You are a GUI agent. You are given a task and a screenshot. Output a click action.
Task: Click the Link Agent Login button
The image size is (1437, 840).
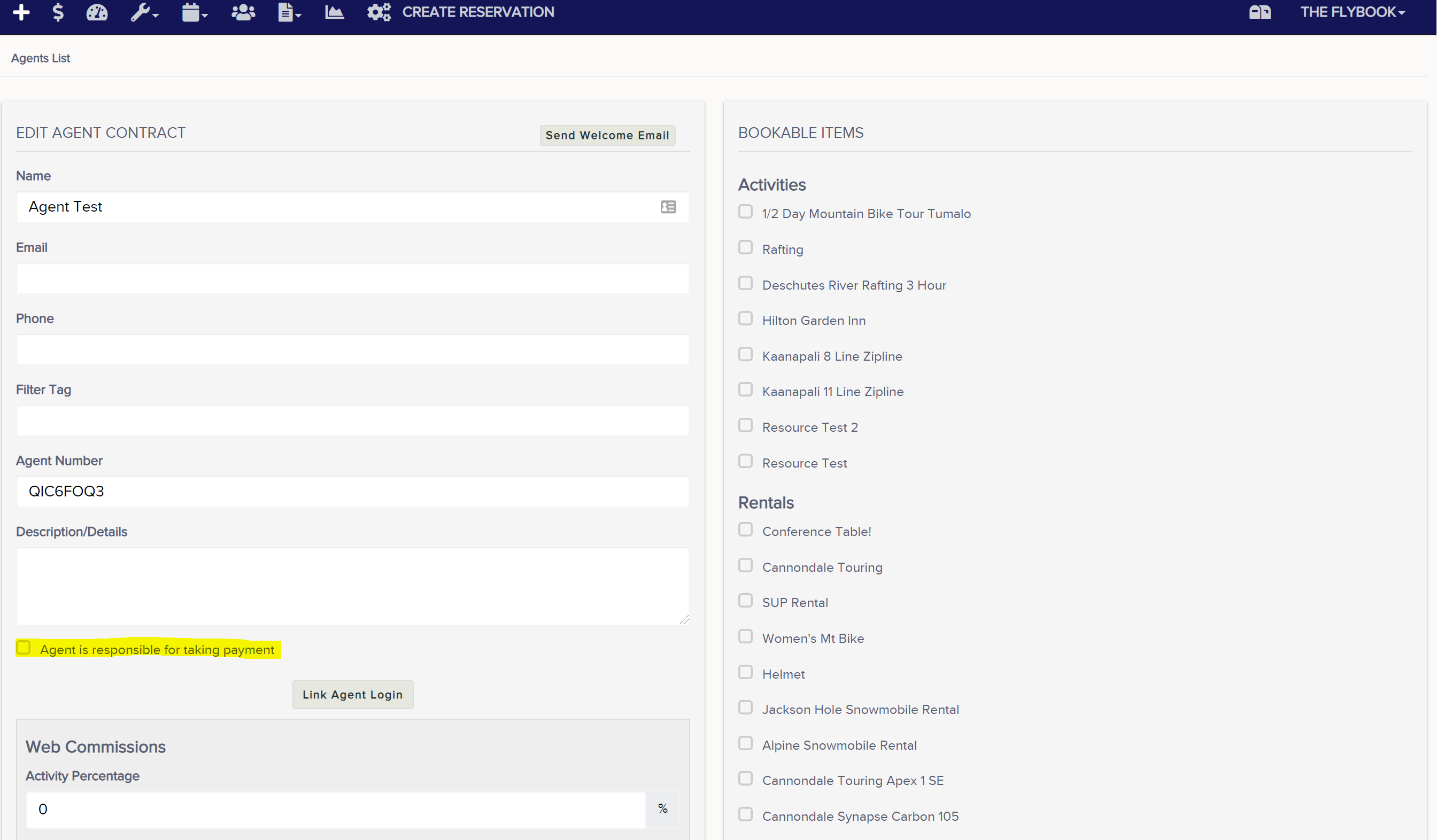pyautogui.click(x=352, y=695)
